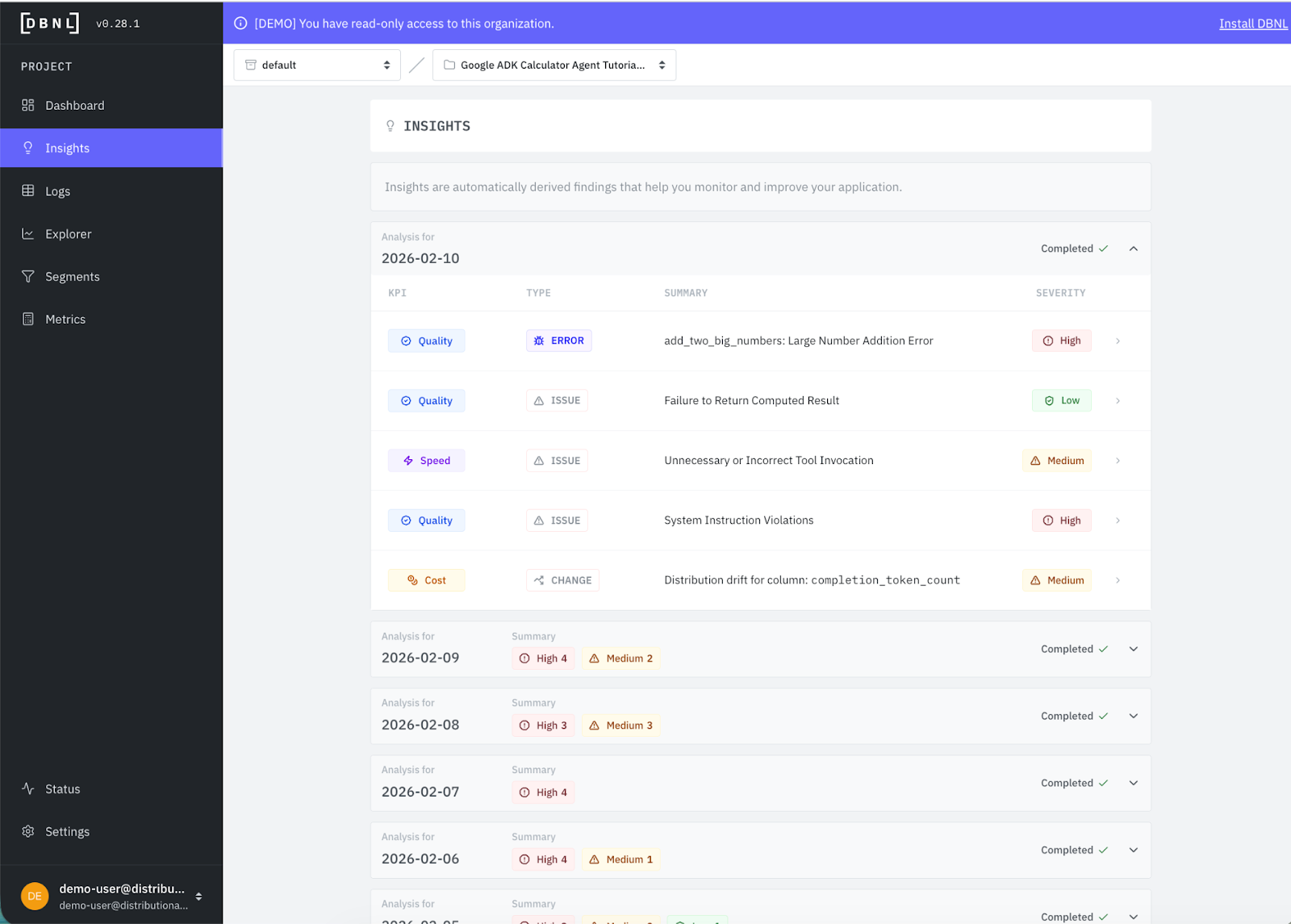Click the arrow on Failure to Return row
Viewport: 1291px width, 924px height.
[1118, 400]
